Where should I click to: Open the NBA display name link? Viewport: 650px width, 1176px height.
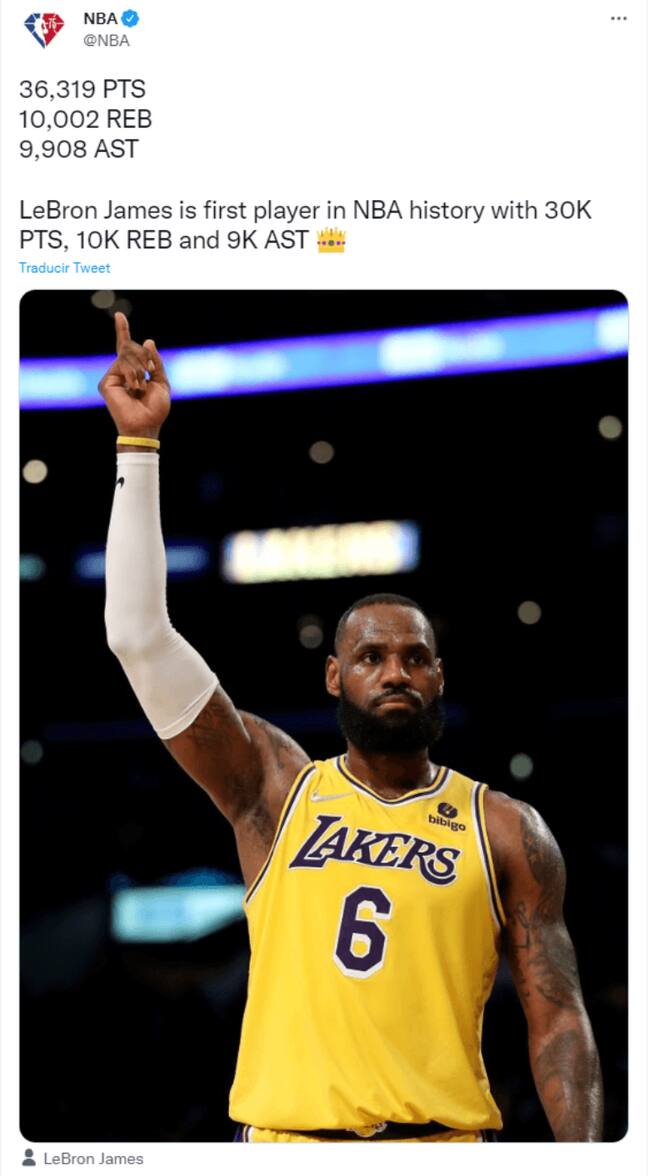tap(100, 19)
